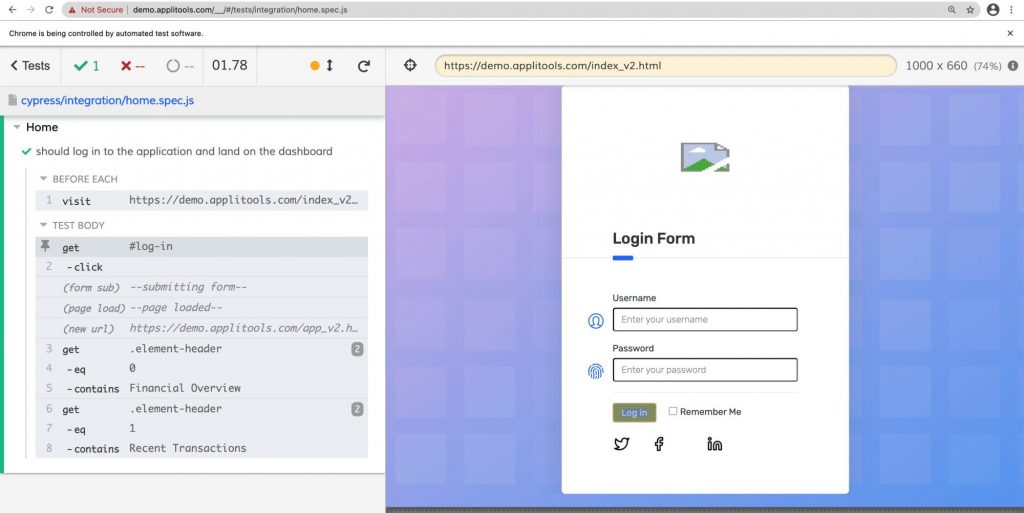Click the rerun tests reload icon
The image size is (1024, 513).
point(364,66)
